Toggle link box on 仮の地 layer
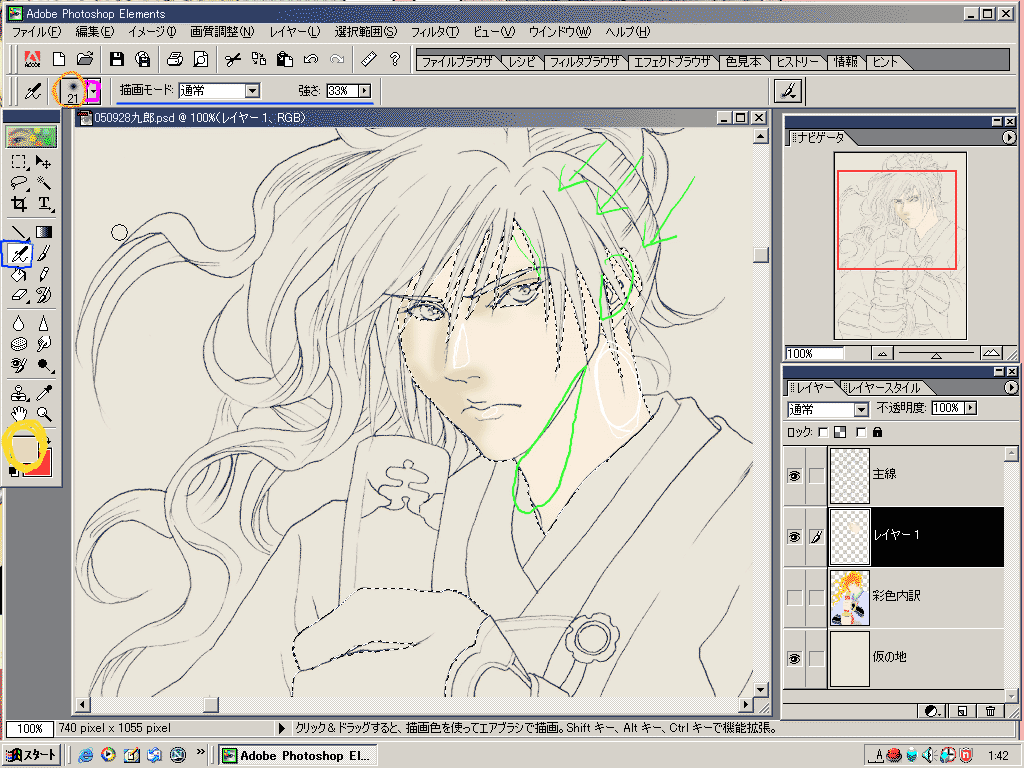 816,659
